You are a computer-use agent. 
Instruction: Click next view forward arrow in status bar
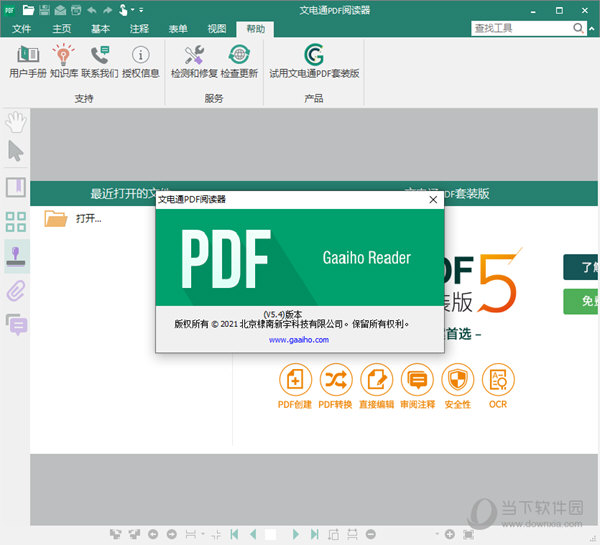[x=171, y=534]
